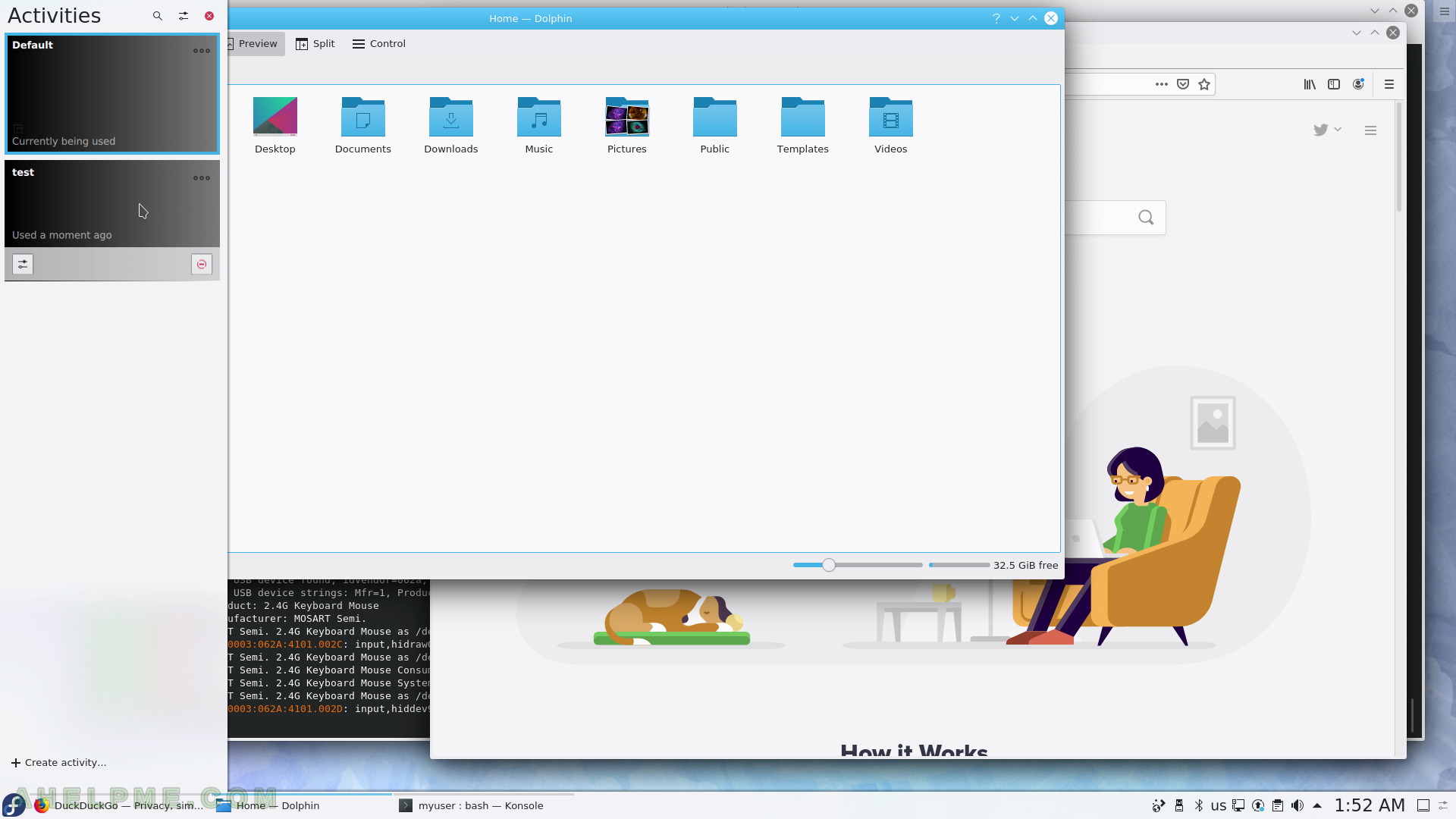Select the Videos folder

click(891, 126)
